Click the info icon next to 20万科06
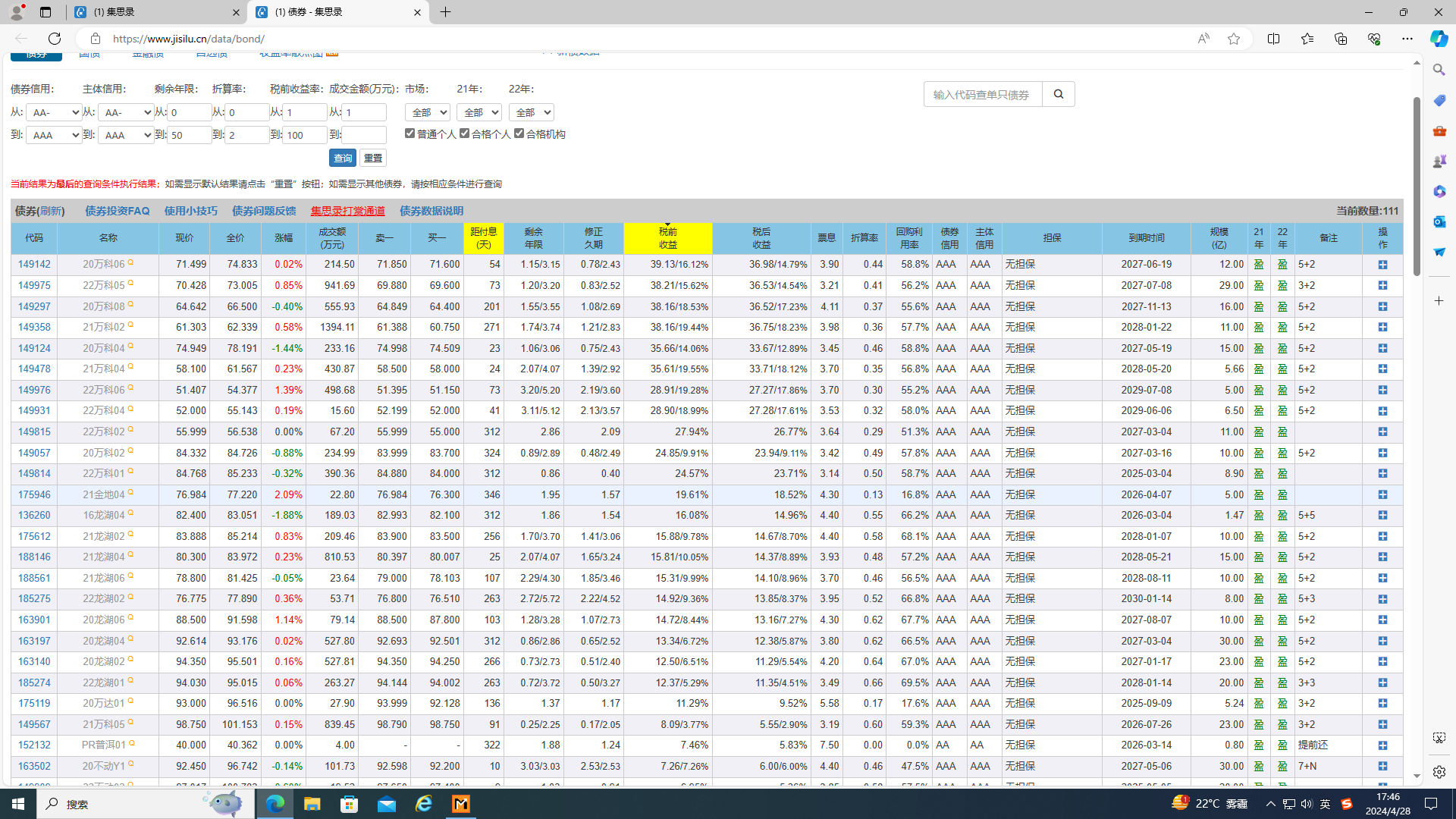This screenshot has width=1456, height=819. pos(130,262)
